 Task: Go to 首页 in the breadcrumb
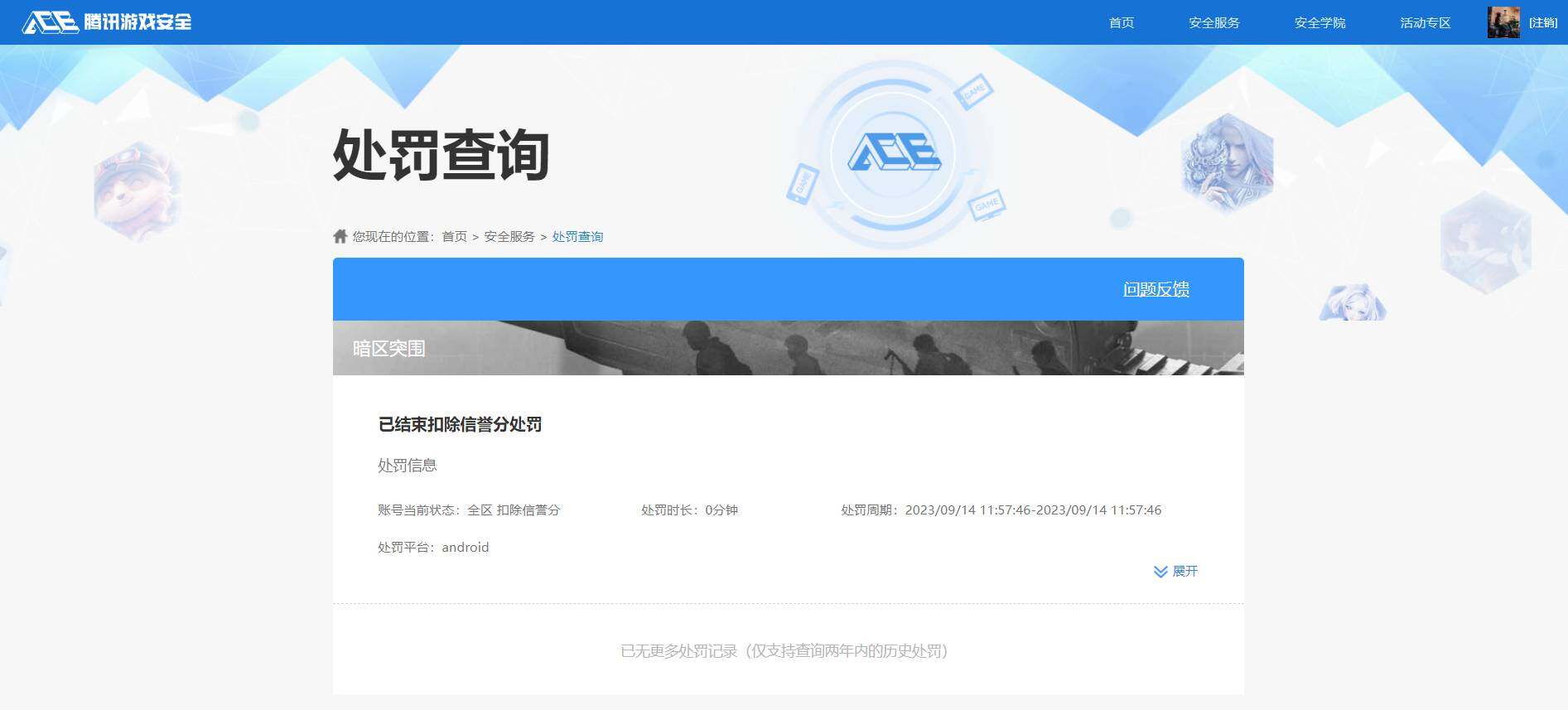454,237
